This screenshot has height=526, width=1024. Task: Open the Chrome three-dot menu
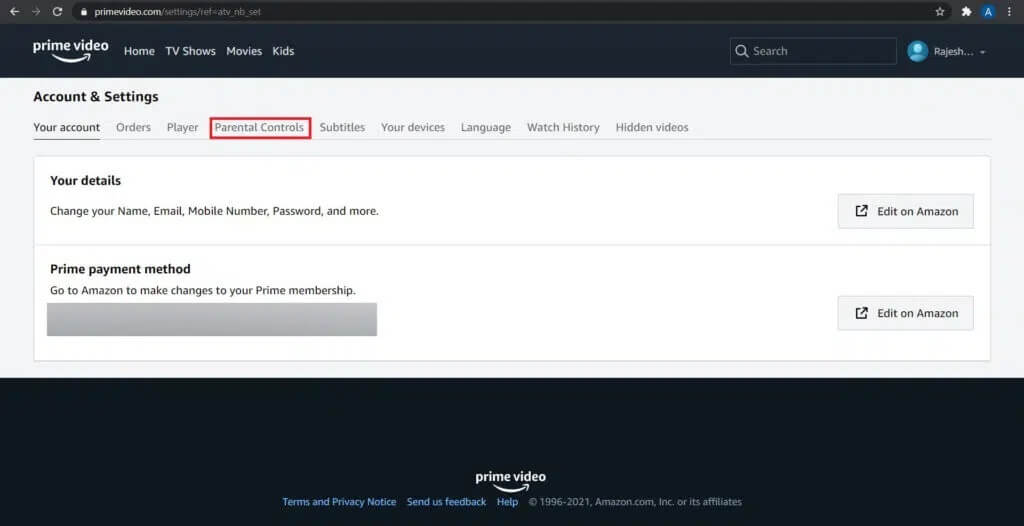[x=1010, y=12]
